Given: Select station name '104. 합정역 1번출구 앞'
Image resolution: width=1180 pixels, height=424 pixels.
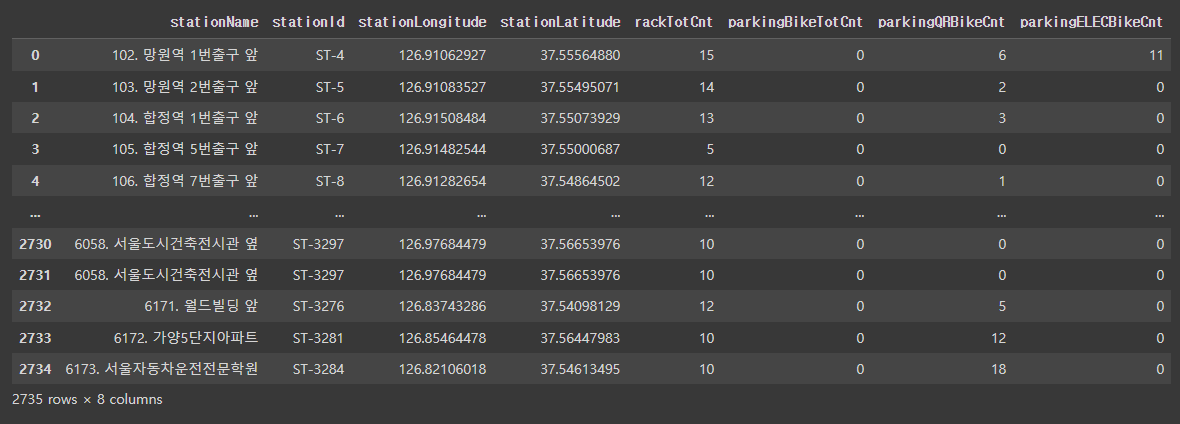Looking at the screenshot, I should (184, 118).
